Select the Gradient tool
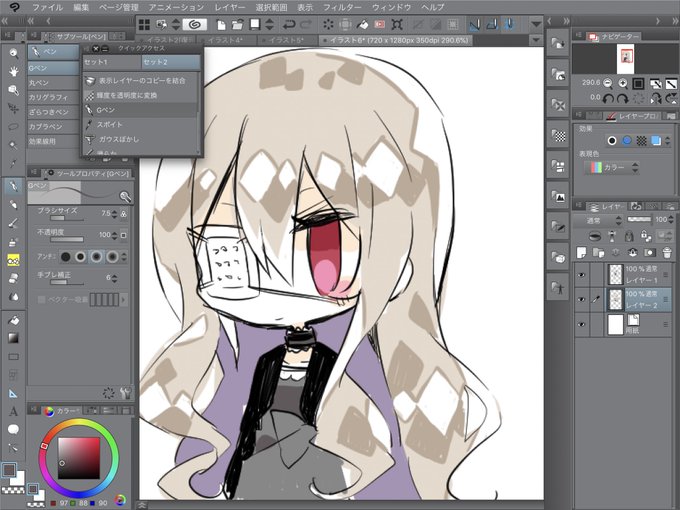 click(13, 338)
